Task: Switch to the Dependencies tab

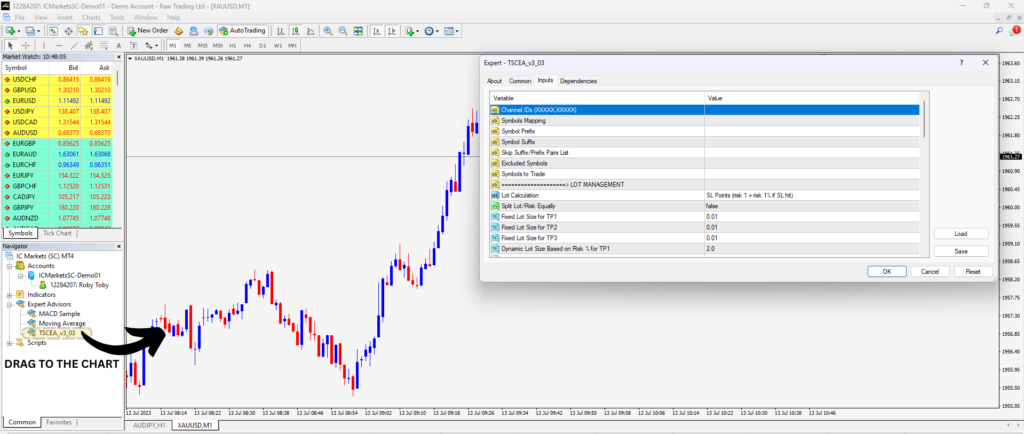Action: point(579,81)
